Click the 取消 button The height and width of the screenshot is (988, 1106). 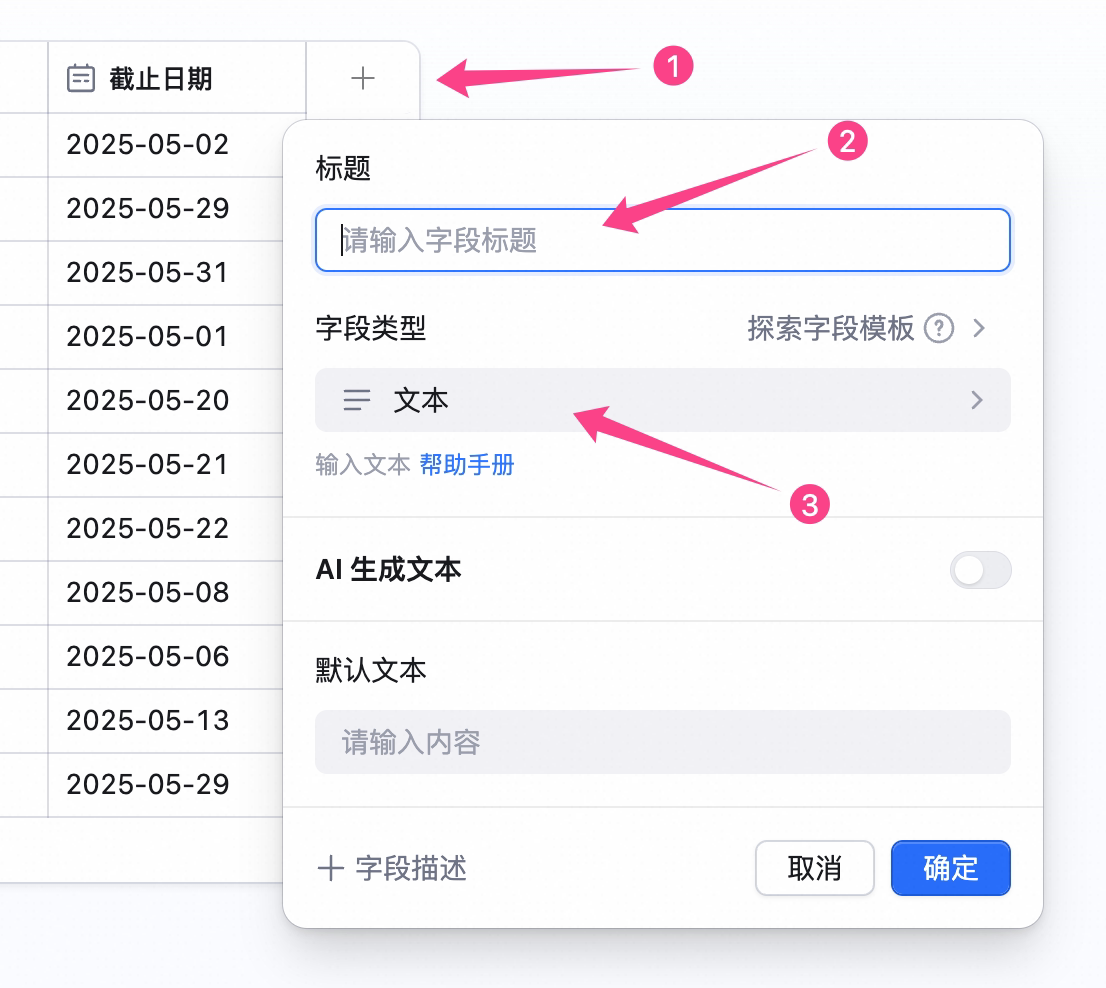[x=815, y=868]
